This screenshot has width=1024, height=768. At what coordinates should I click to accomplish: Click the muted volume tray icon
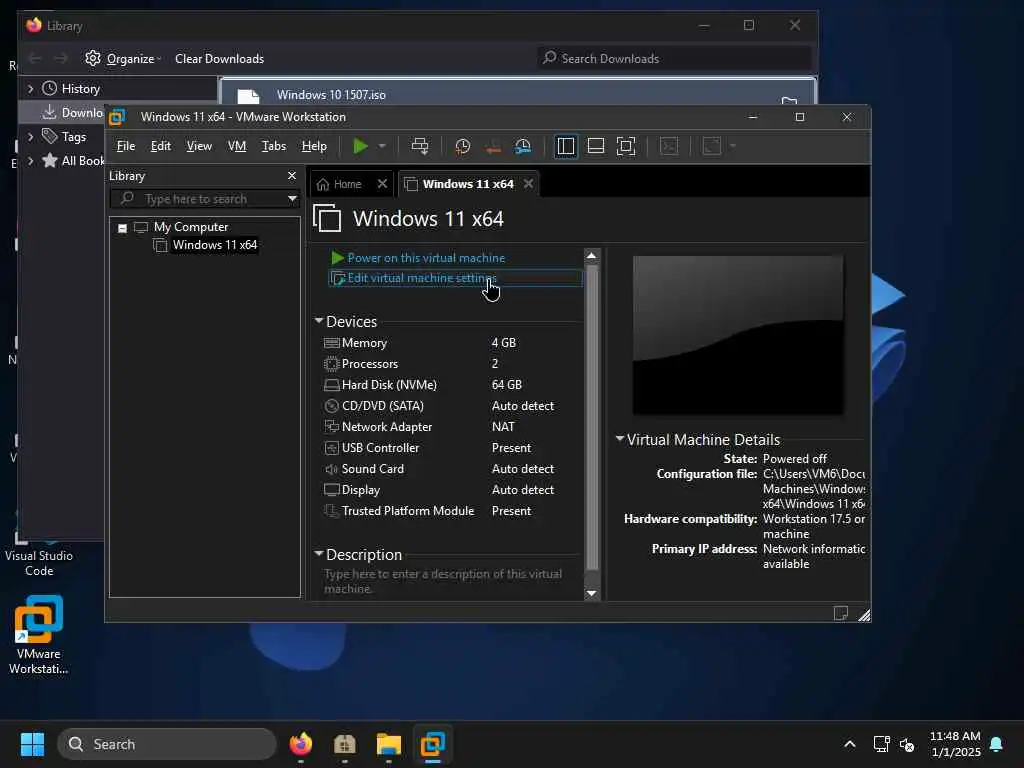[x=907, y=744]
